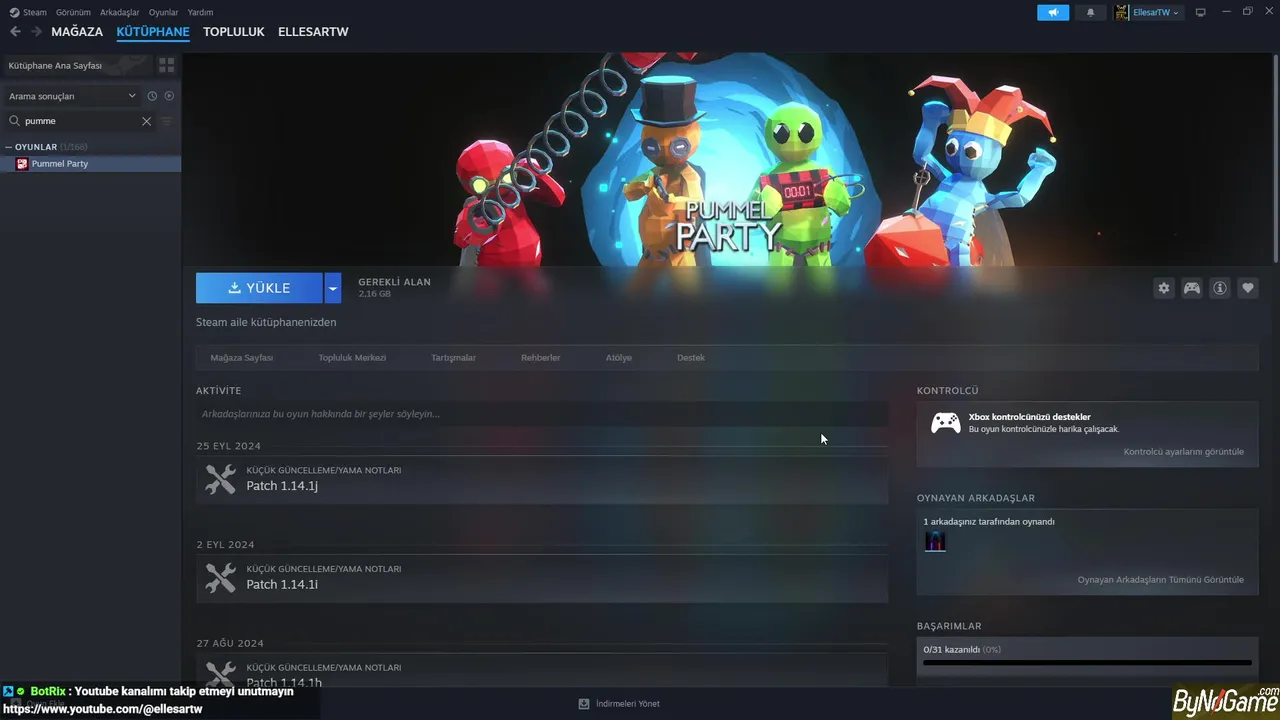This screenshot has height=720, width=1280.
Task: Open the notifications bell
Action: pyautogui.click(x=1090, y=12)
